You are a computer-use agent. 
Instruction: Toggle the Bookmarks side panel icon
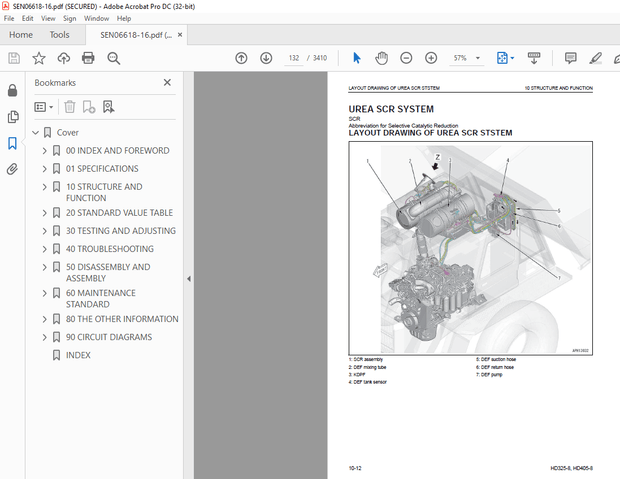point(12,143)
